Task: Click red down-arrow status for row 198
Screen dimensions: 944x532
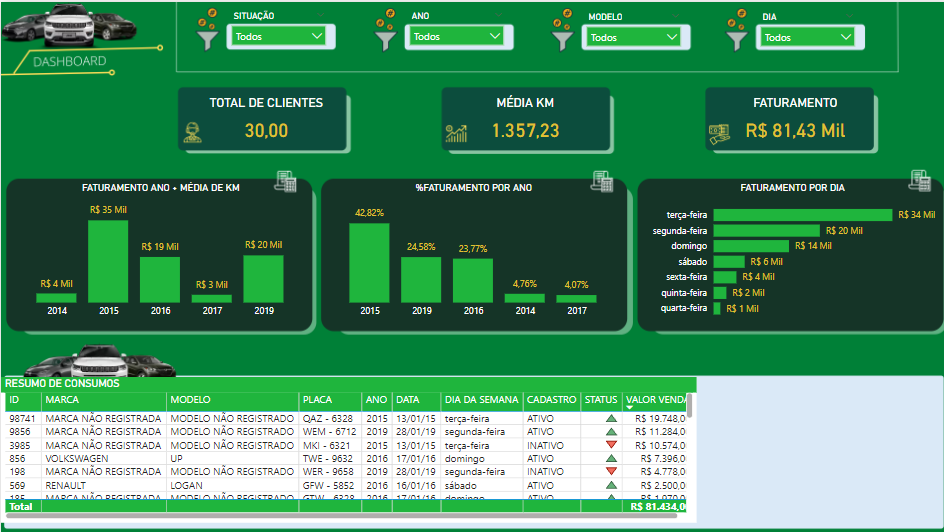Action: pyautogui.click(x=611, y=471)
